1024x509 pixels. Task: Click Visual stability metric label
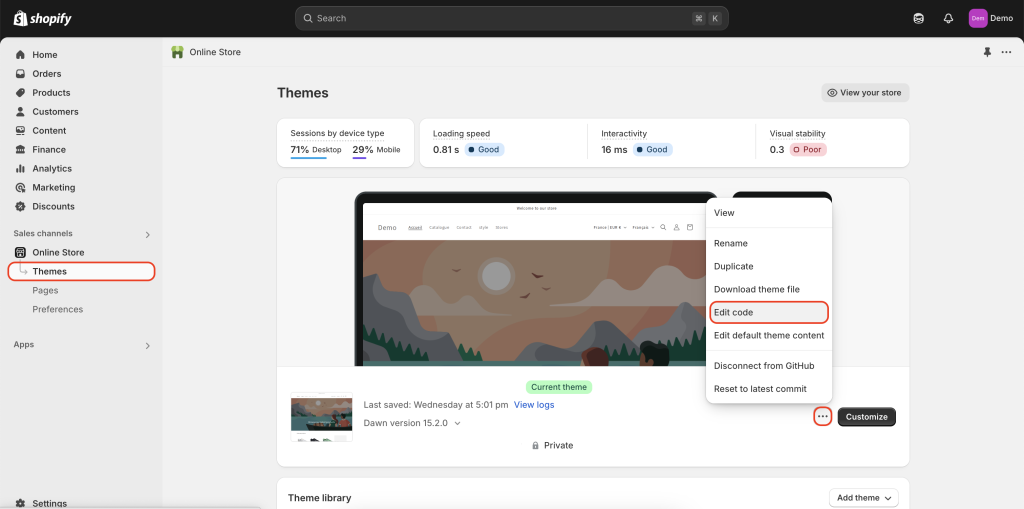point(797,133)
